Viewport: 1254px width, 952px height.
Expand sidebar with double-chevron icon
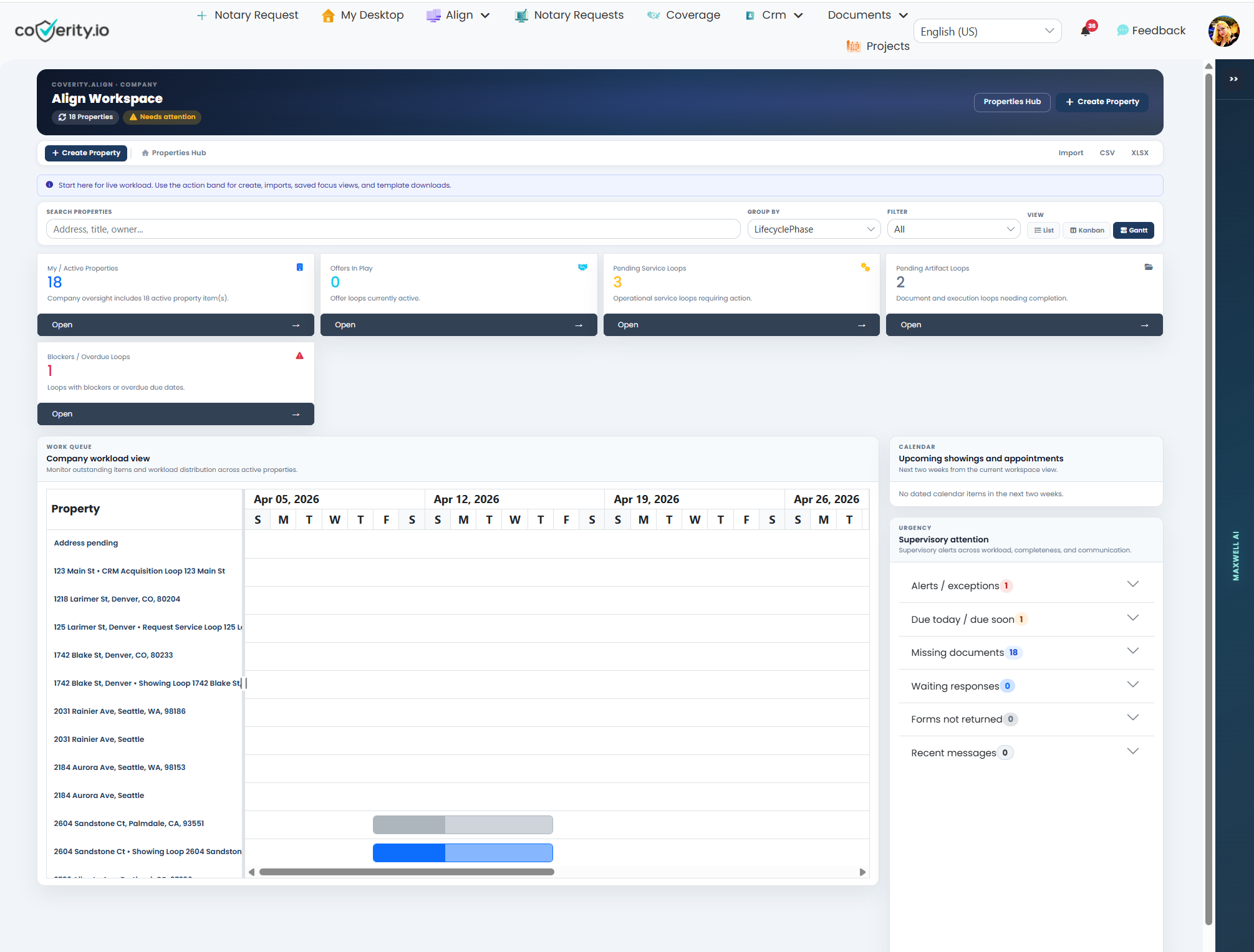(1233, 79)
